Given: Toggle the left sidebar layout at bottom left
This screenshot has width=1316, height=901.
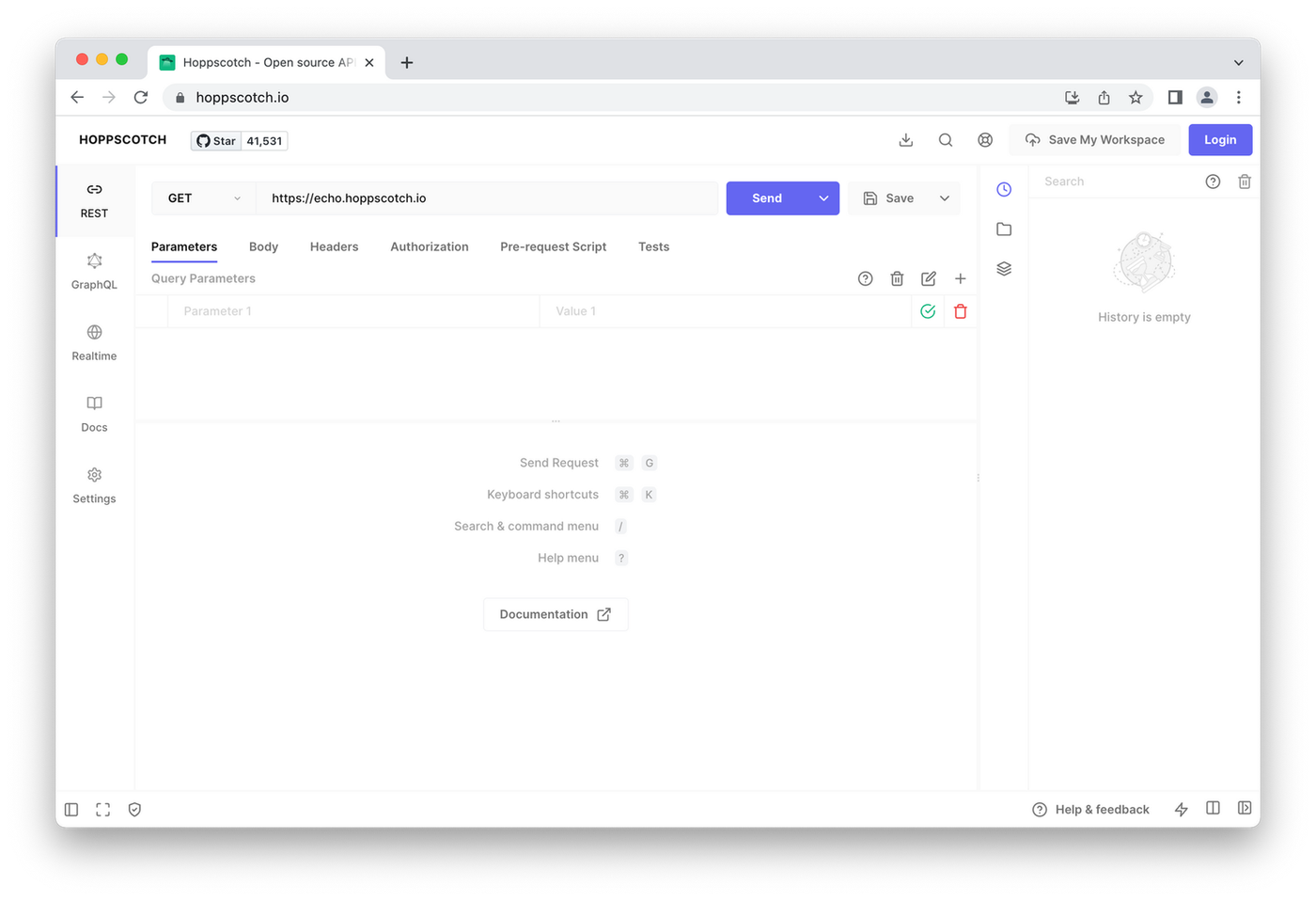Looking at the screenshot, I should 71,809.
